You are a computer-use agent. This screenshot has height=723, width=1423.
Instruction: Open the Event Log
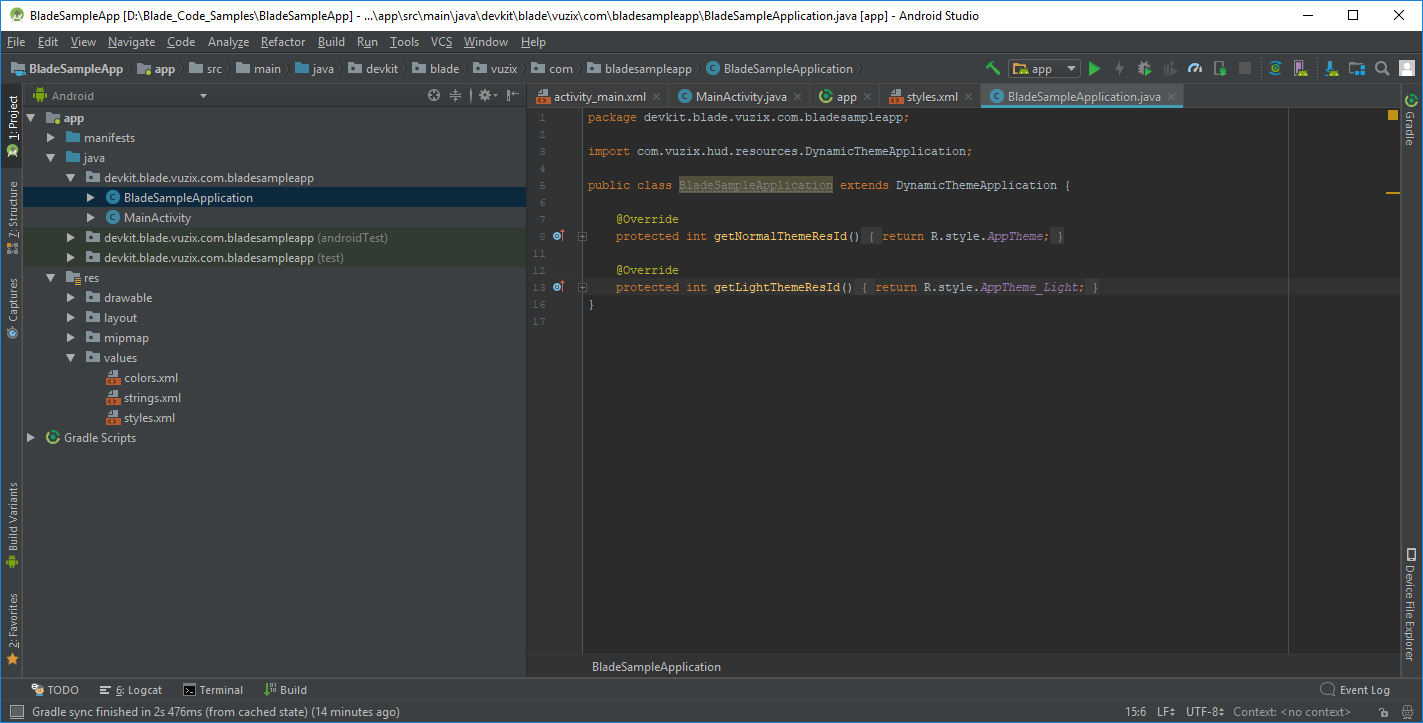tap(1355, 690)
